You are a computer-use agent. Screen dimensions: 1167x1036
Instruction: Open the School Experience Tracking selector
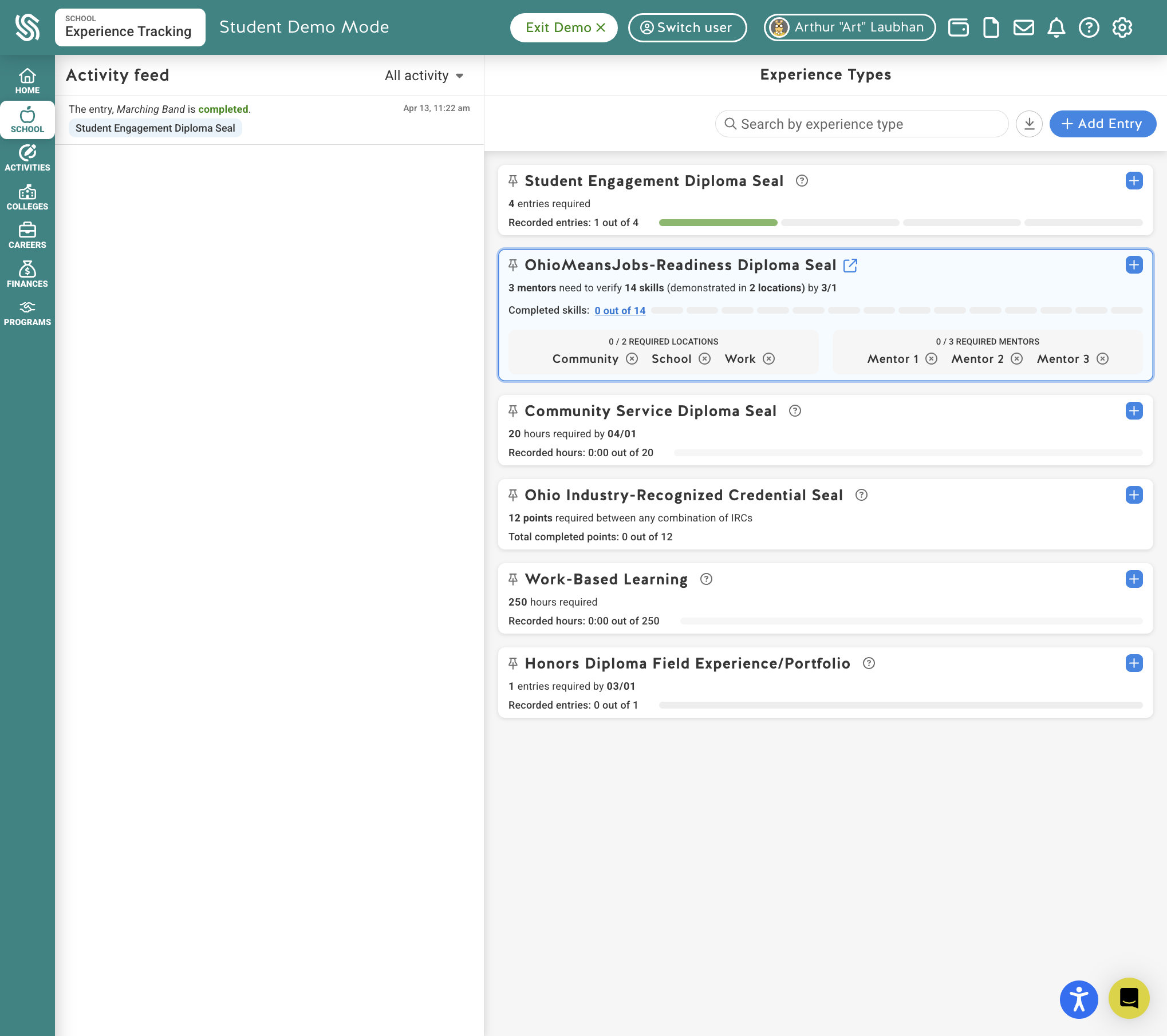tap(130, 27)
